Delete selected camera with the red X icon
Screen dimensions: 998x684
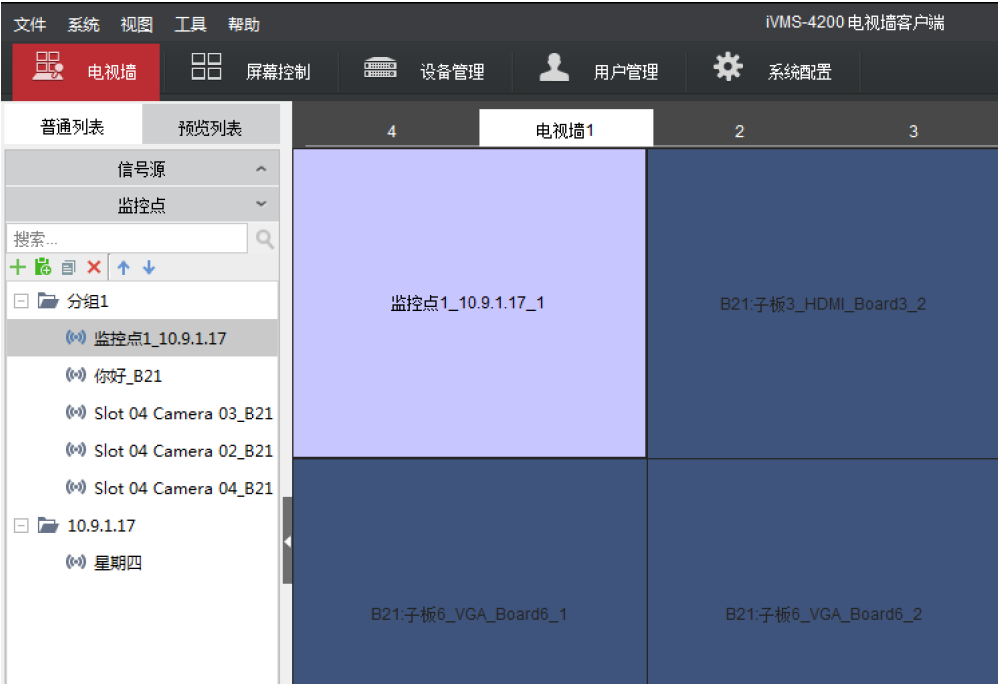pyautogui.click(x=93, y=267)
